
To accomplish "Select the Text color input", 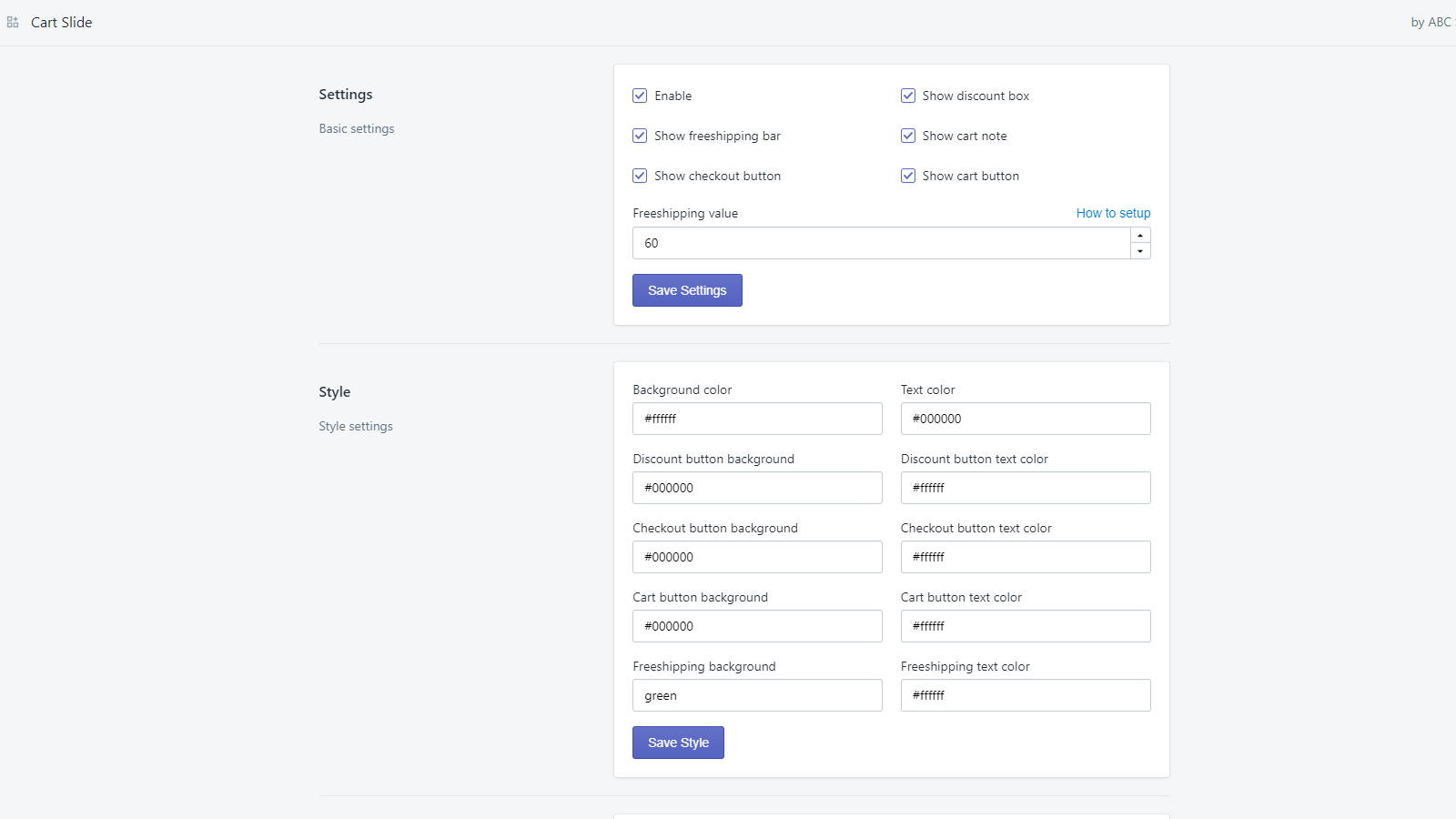I will [x=1026, y=419].
